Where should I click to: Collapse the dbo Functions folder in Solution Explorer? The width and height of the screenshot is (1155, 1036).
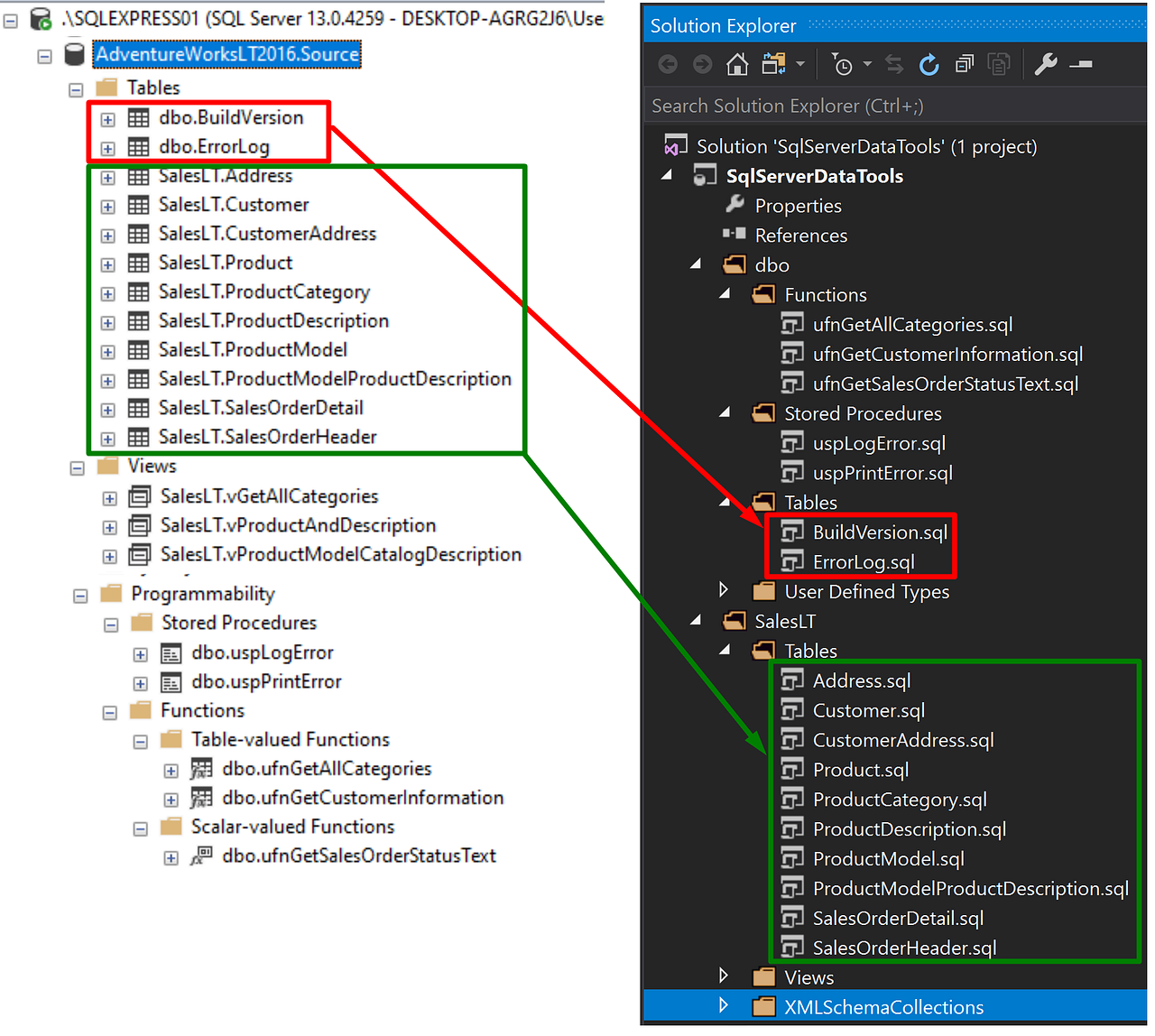click(x=725, y=294)
